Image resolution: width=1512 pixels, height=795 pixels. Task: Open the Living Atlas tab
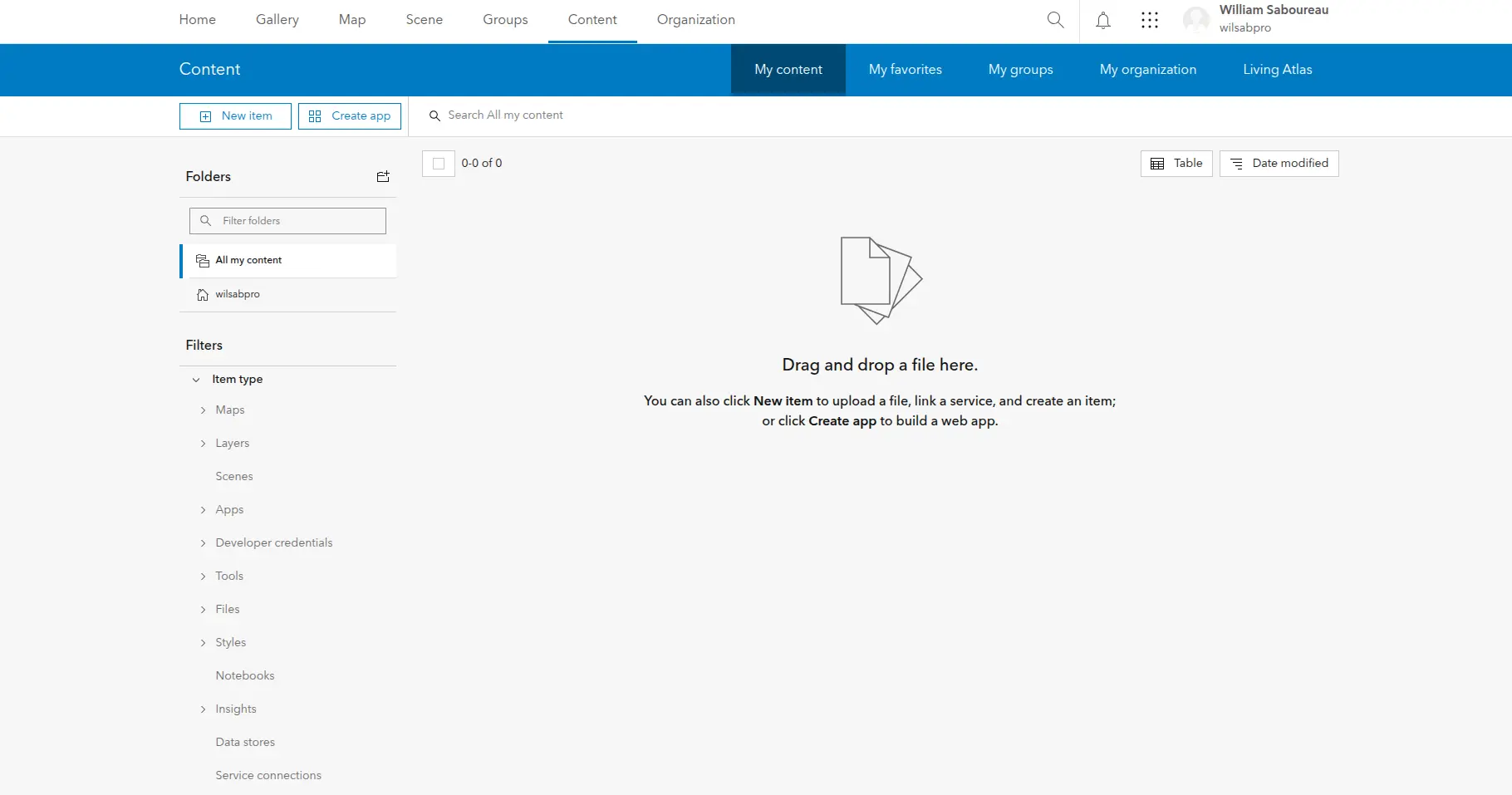1277,70
